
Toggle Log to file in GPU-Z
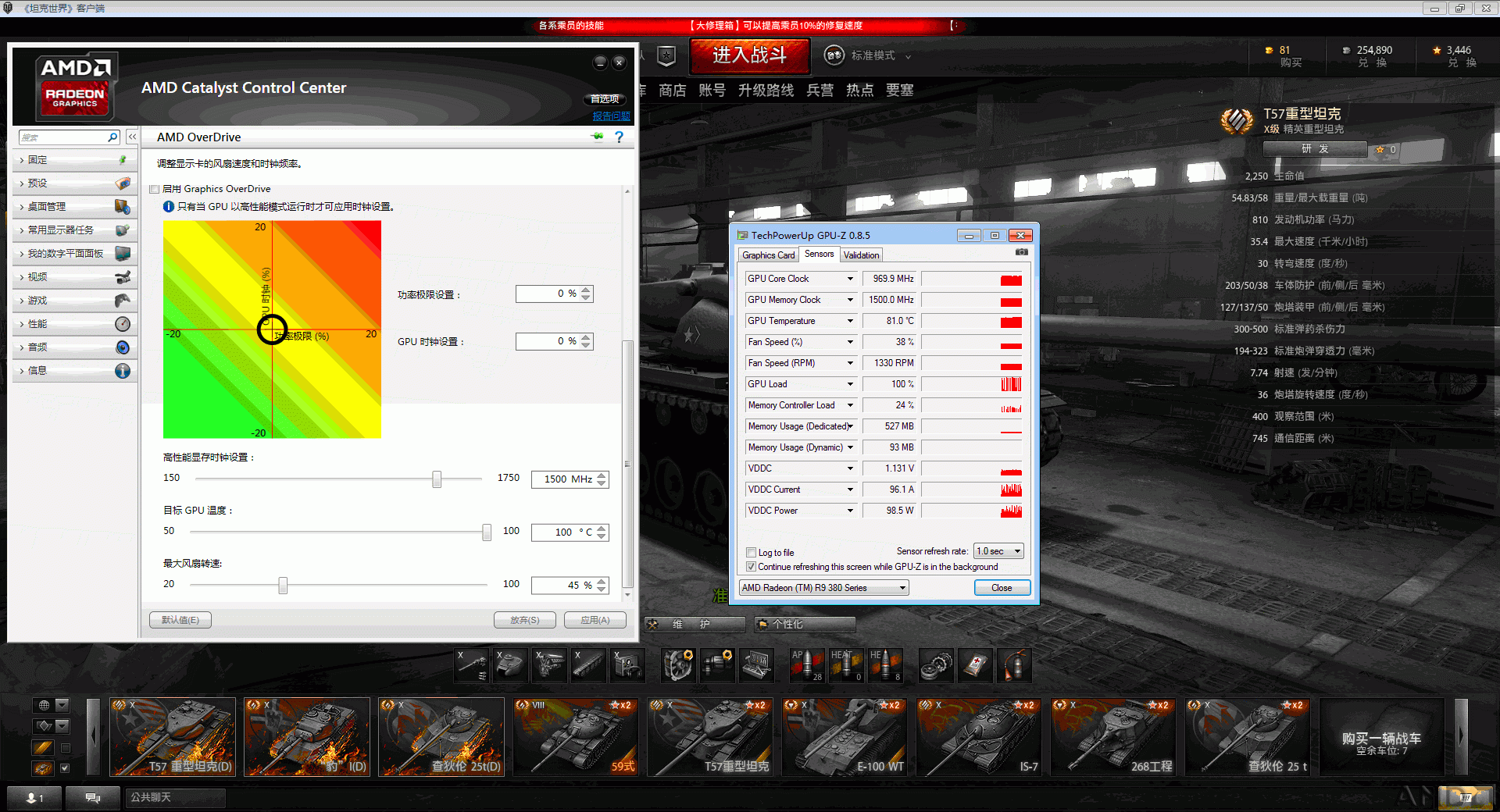point(751,552)
